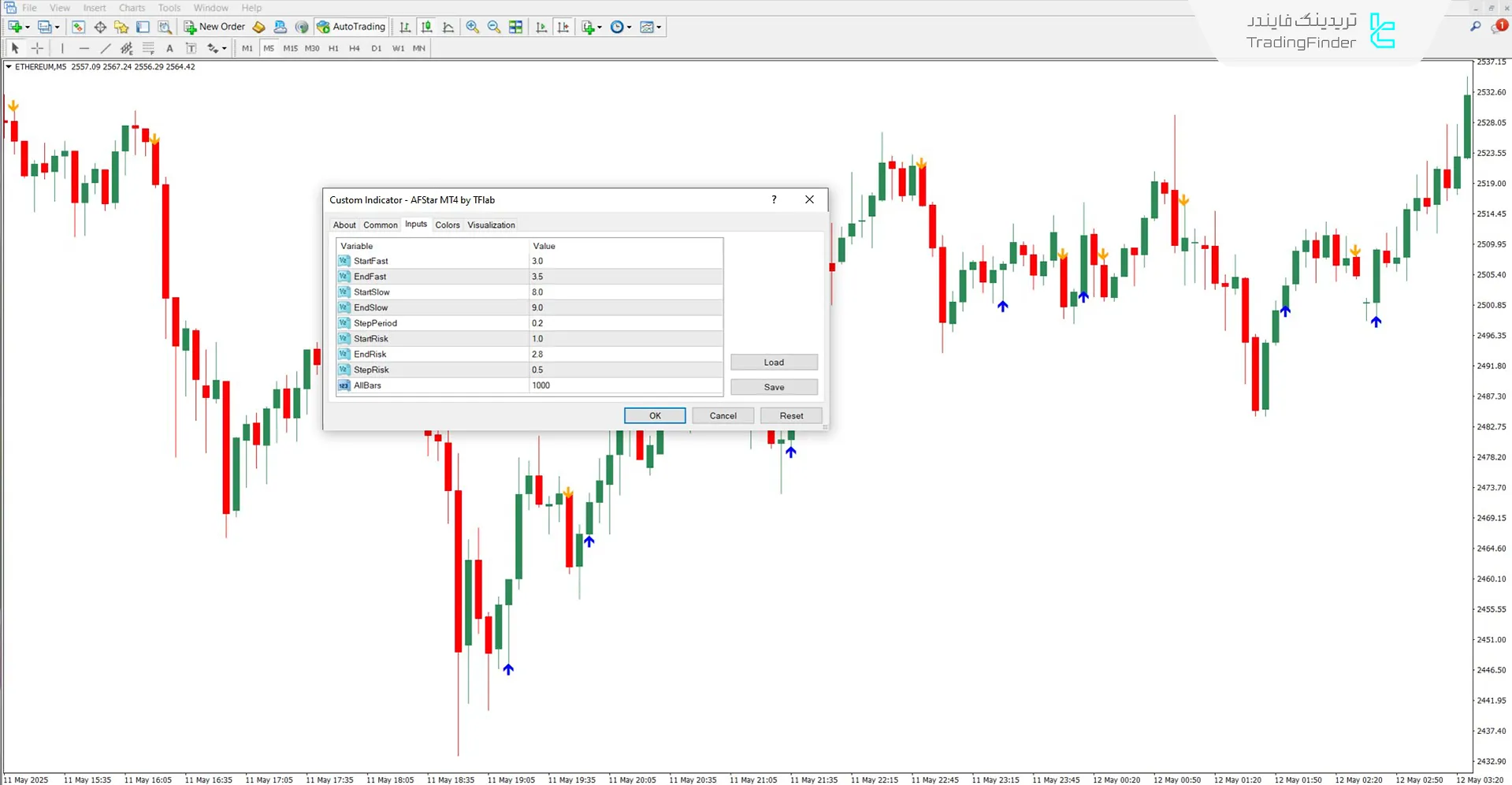Select the horizontal line drawing tool
The image size is (1512, 785).
click(x=84, y=48)
